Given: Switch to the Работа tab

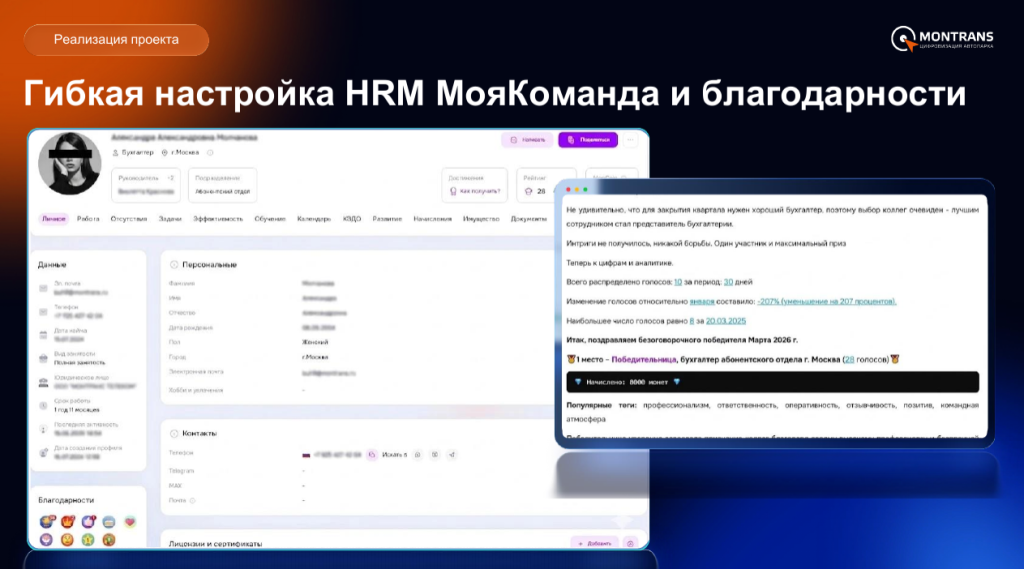Looking at the screenshot, I should coord(88,219).
